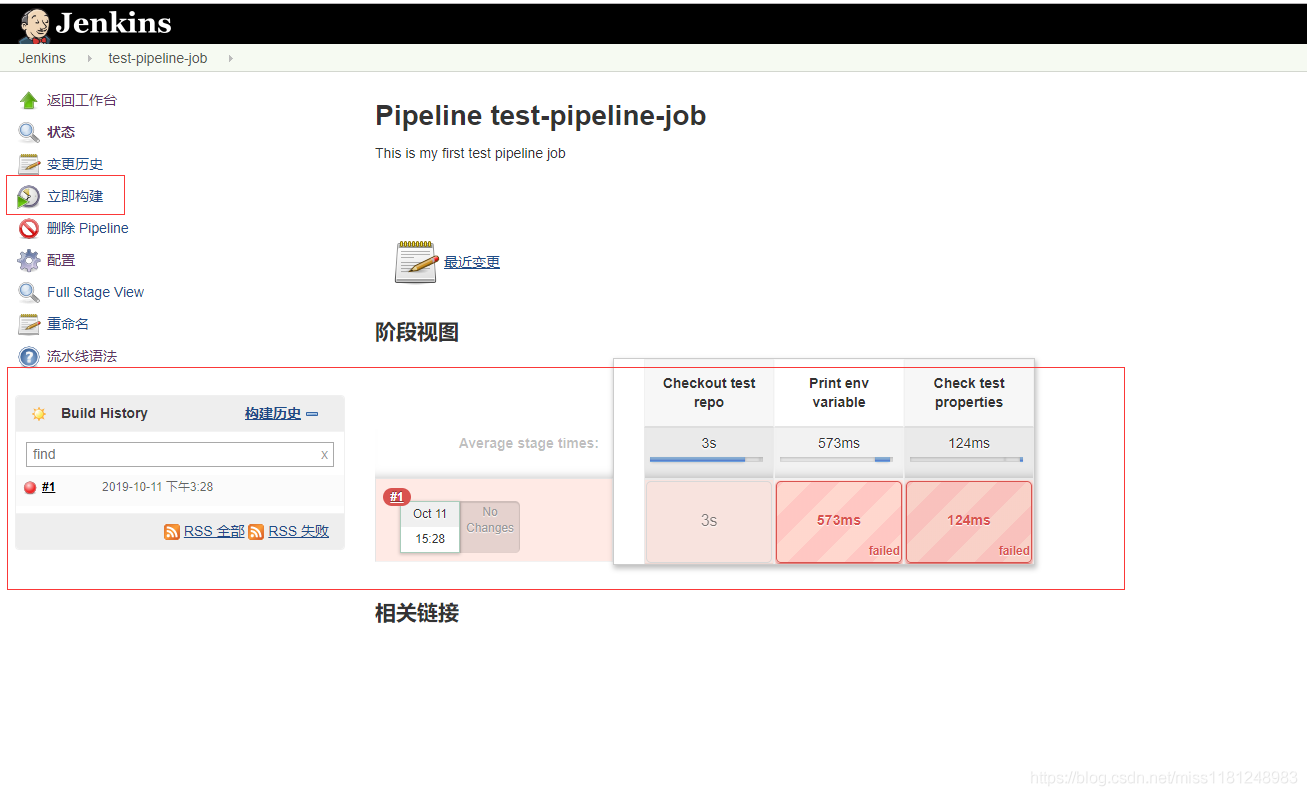Open the RSS 全部 feed link
1307x796 pixels.
point(214,532)
